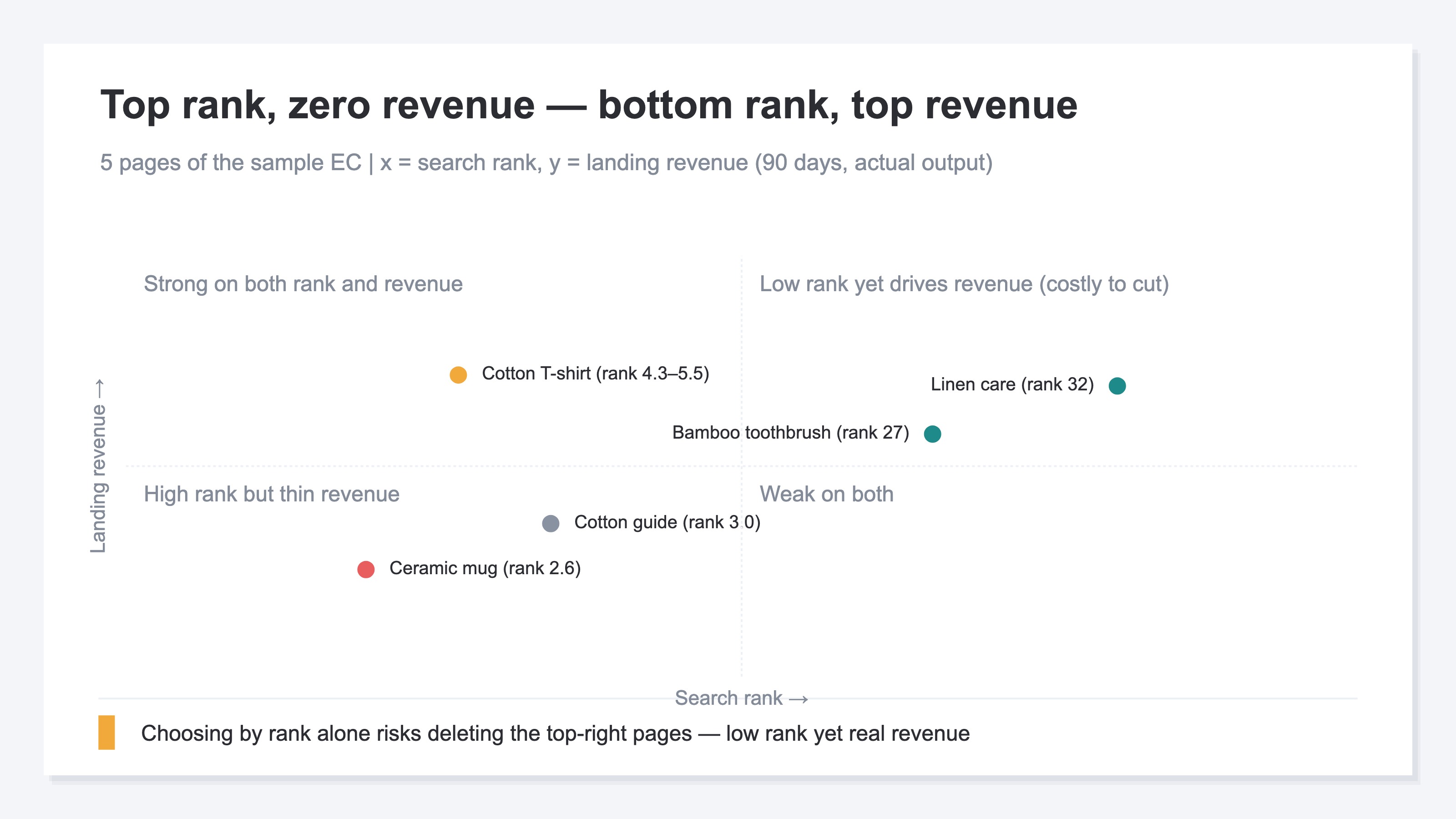Select the label "Ceramic mug (rank 2.6)"
The height and width of the screenshot is (819, 1456).
pos(485,568)
